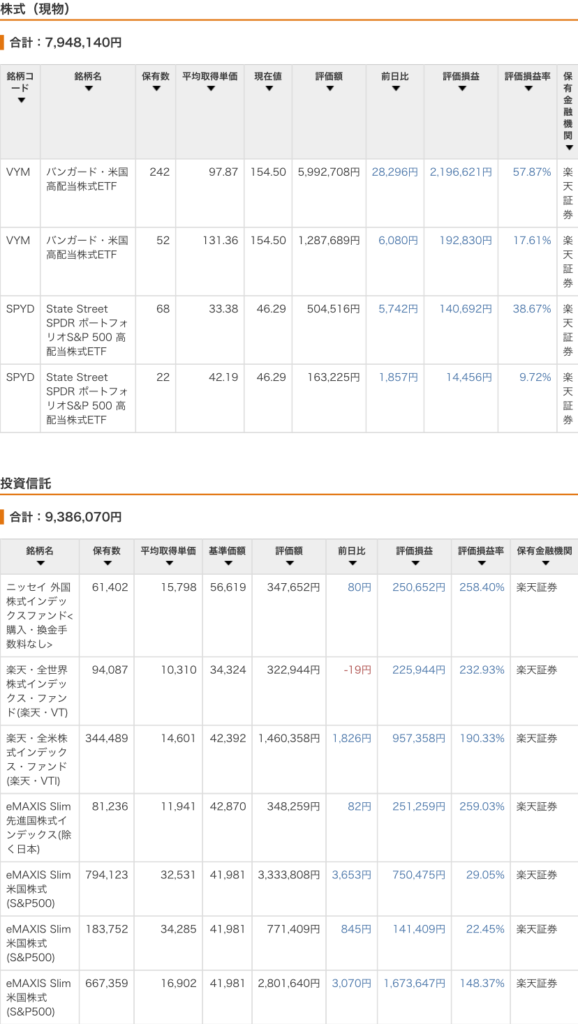Click -19円 daily change for 楽天・VT
The height and width of the screenshot is (1024, 578).
[x=357, y=669]
